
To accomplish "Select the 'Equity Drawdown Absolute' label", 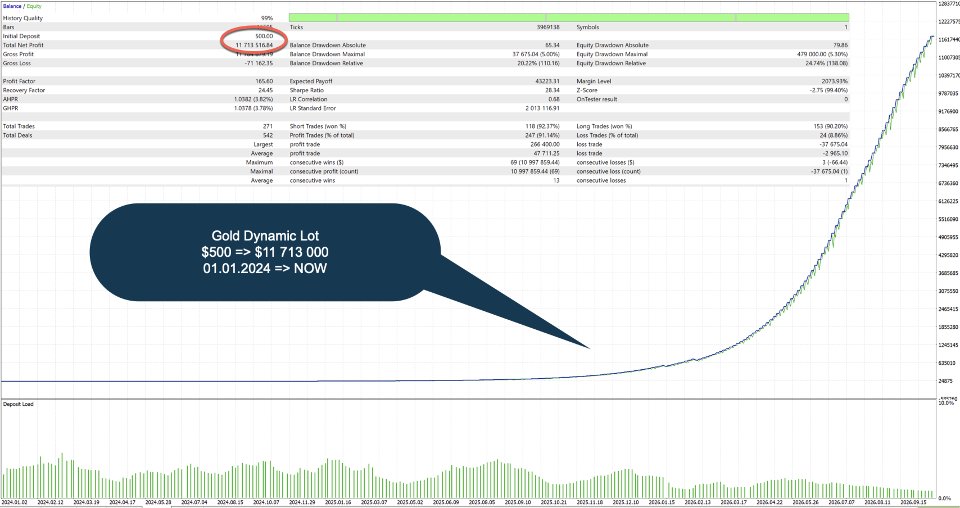I will (x=613, y=45).
